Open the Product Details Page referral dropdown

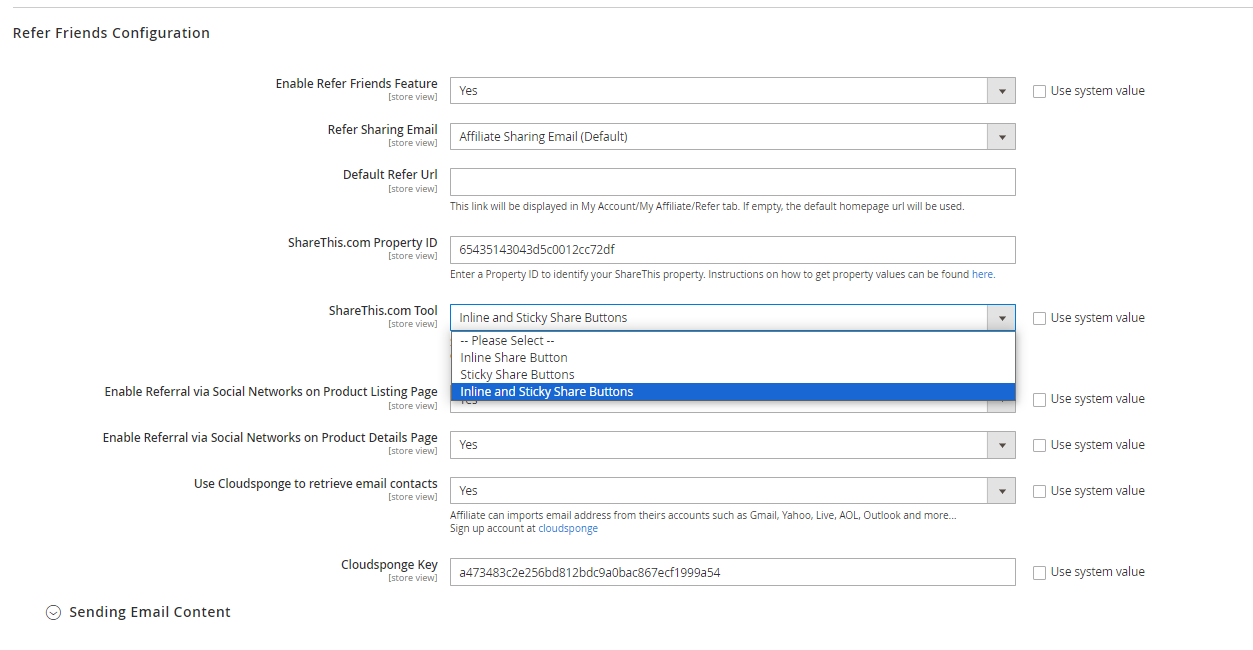(732, 445)
